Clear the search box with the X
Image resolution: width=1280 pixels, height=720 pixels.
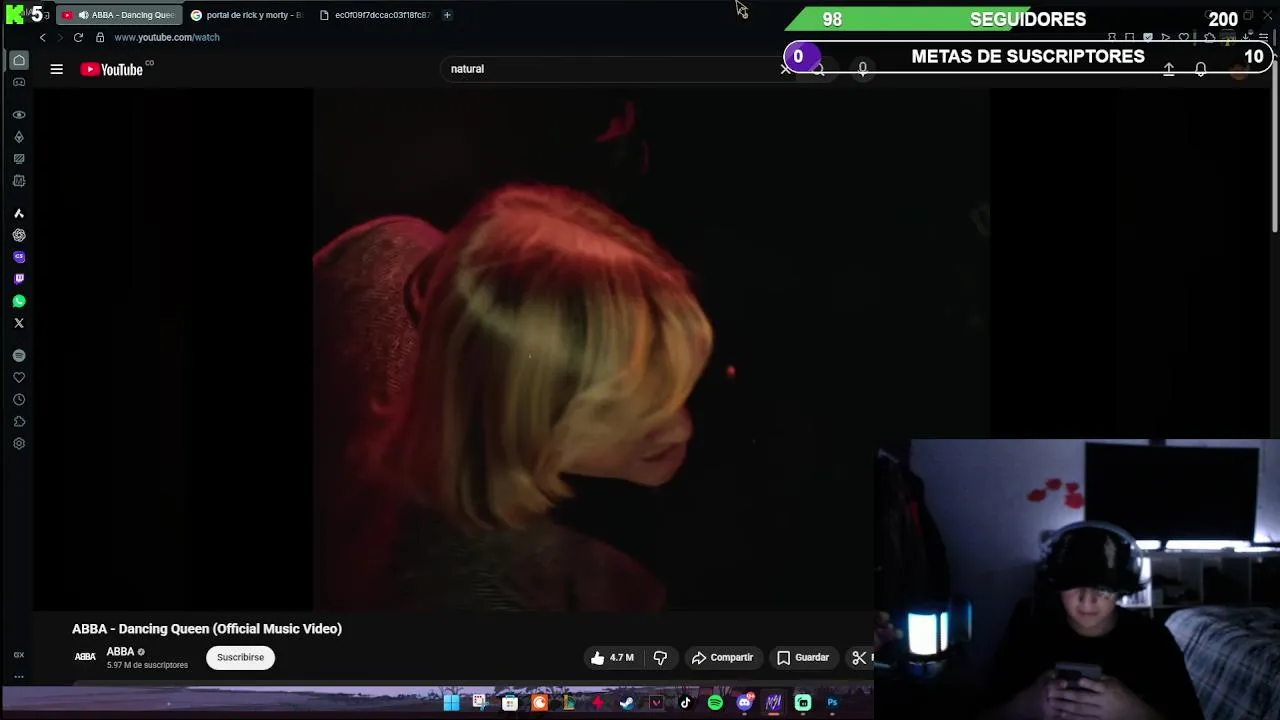(x=785, y=69)
